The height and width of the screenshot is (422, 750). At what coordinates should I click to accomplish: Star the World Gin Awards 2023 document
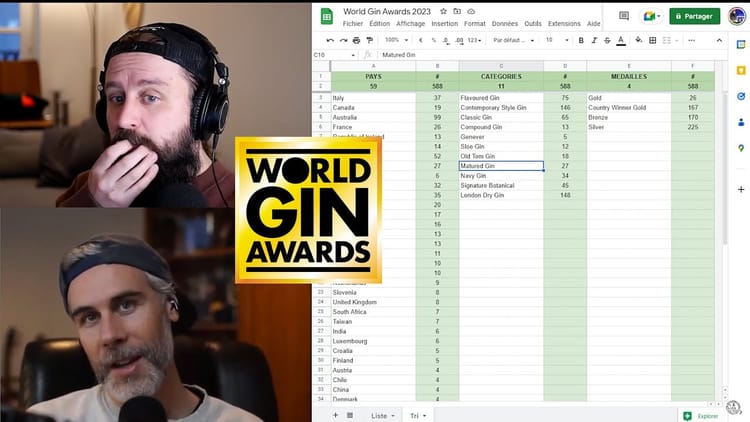coord(443,11)
